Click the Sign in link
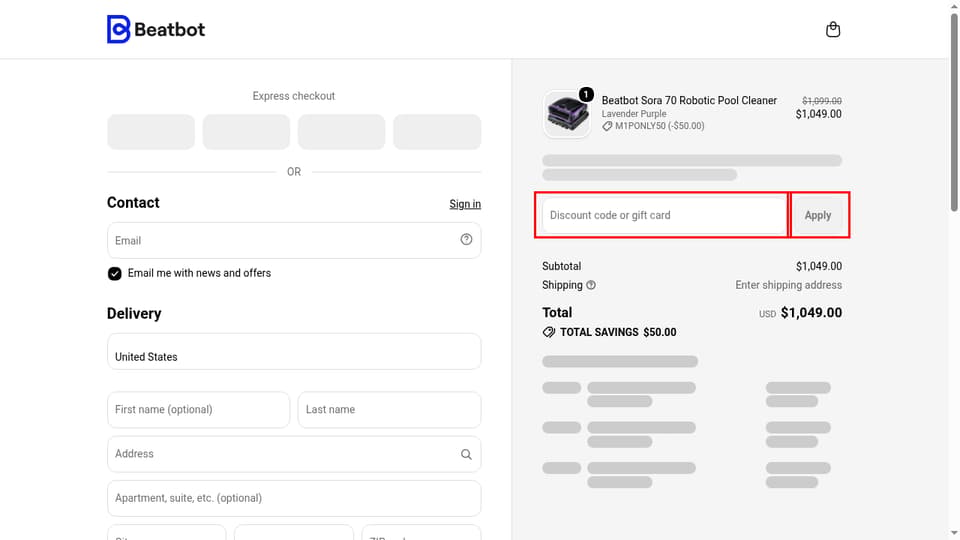The width and height of the screenshot is (960, 540). pyautogui.click(x=465, y=204)
